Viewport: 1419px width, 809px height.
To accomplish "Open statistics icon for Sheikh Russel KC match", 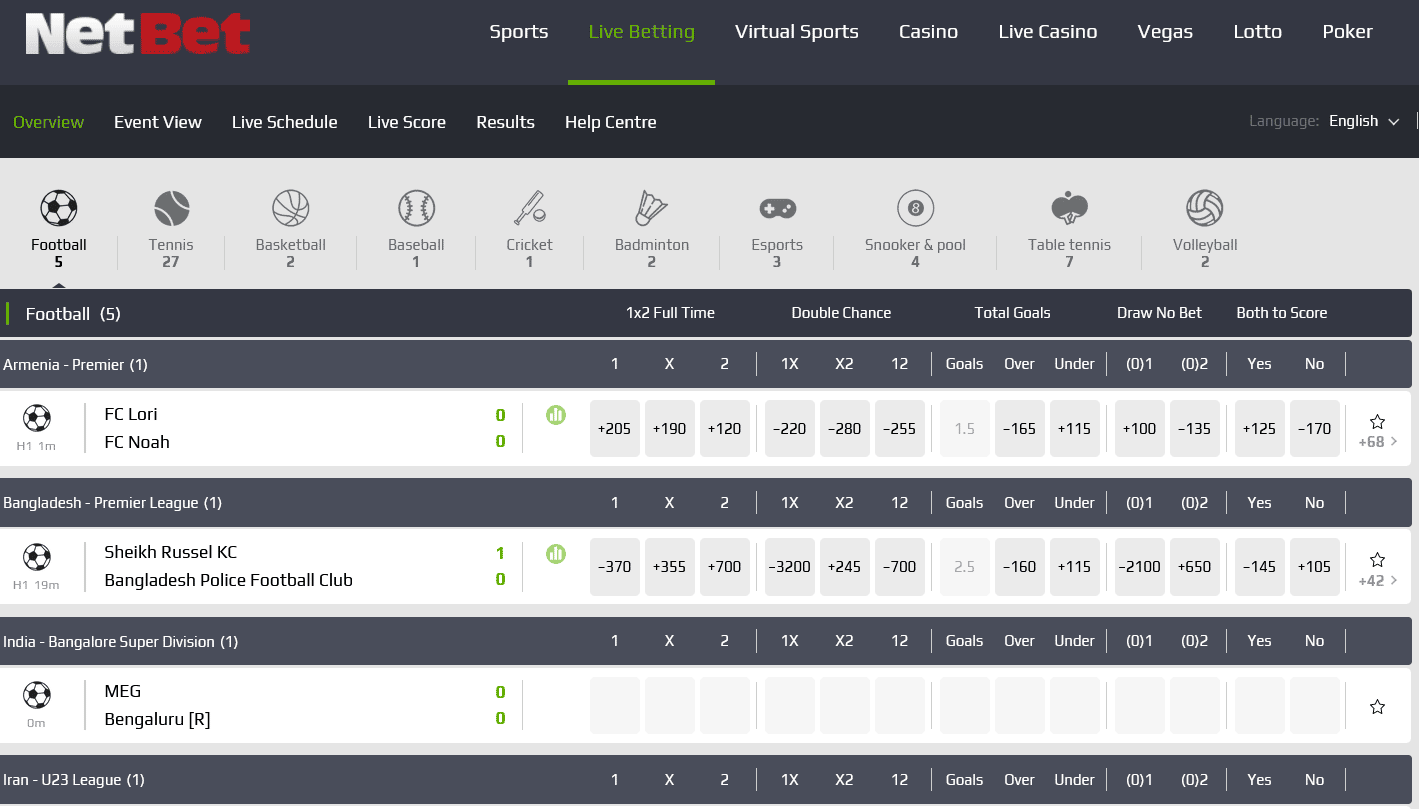I will tap(556, 553).
